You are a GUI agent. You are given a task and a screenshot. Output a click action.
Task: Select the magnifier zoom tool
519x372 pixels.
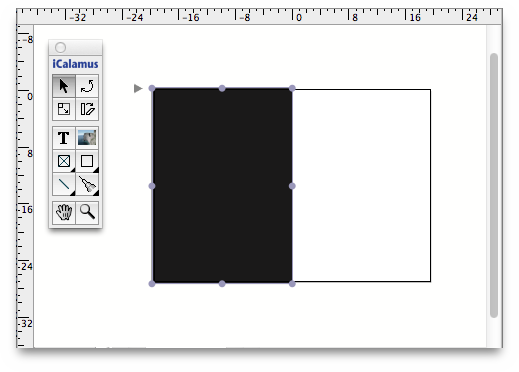click(x=87, y=212)
